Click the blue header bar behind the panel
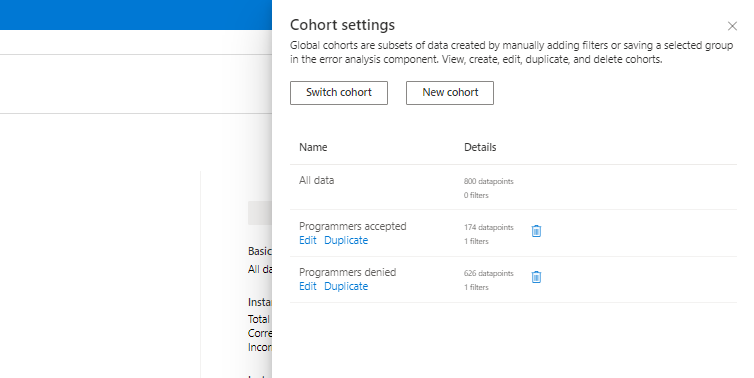The height and width of the screenshot is (378, 754). tap(136, 15)
